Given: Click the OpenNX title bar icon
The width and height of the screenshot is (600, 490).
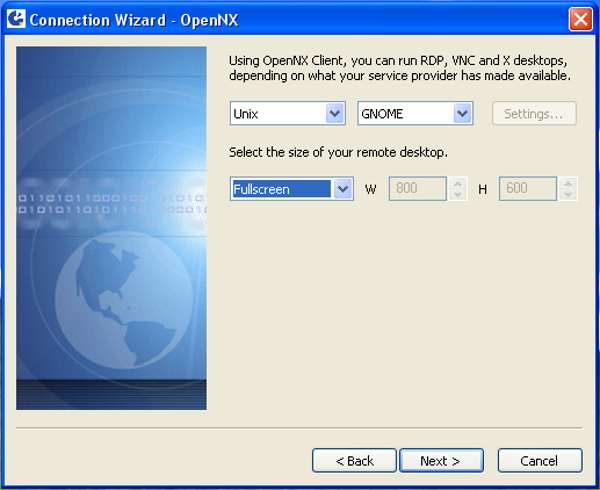Looking at the screenshot, I should click(16, 19).
